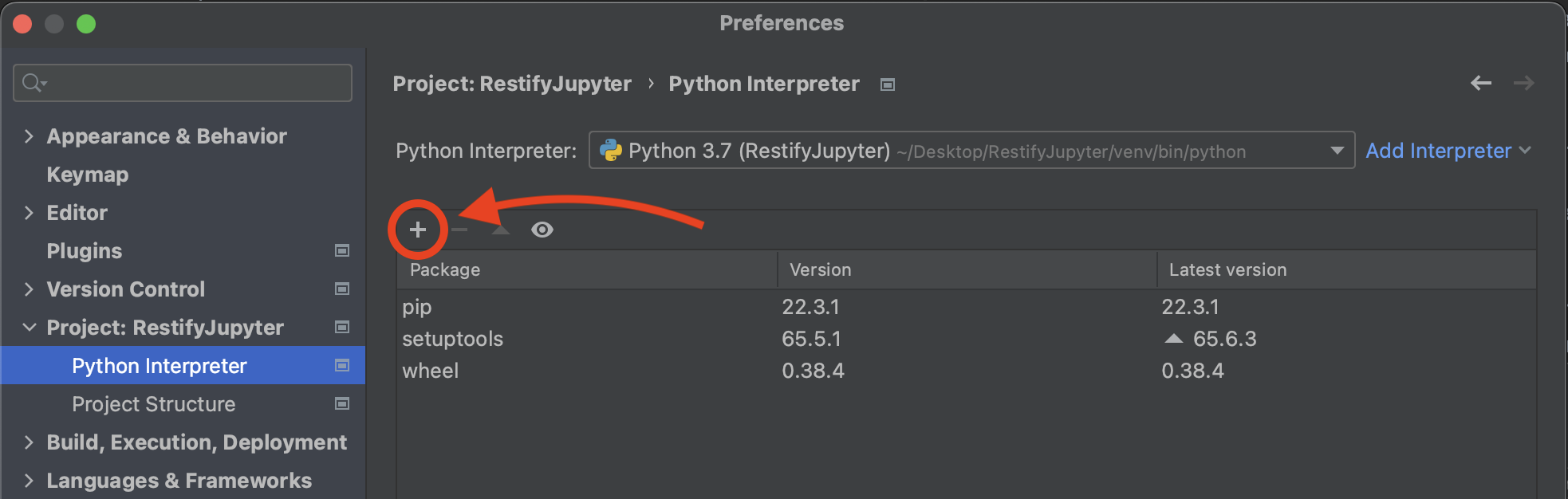The image size is (1568, 499).
Task: Select the wheel package row
Action: 966,371
